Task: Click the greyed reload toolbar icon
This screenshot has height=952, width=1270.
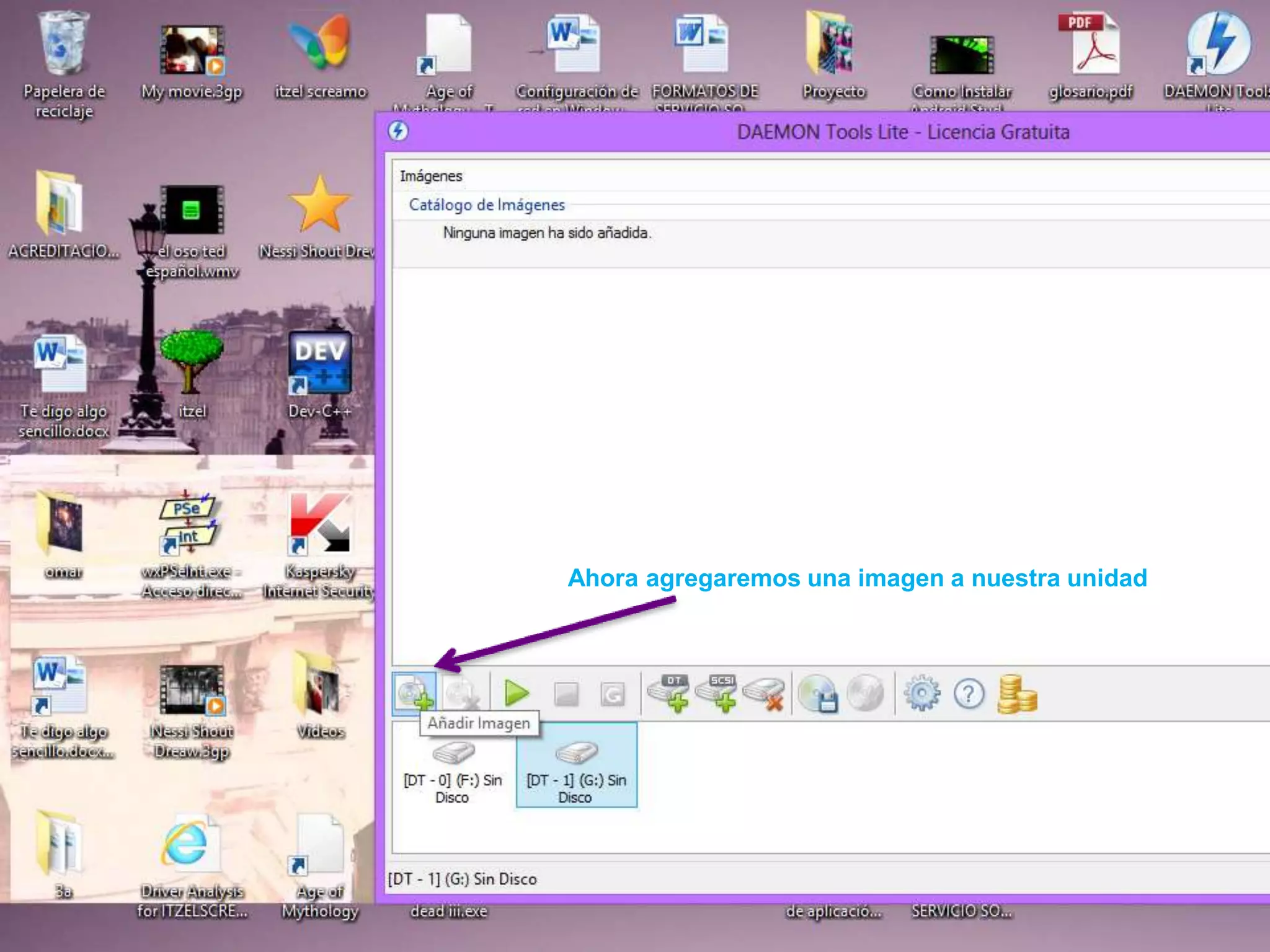Action: click(x=613, y=694)
